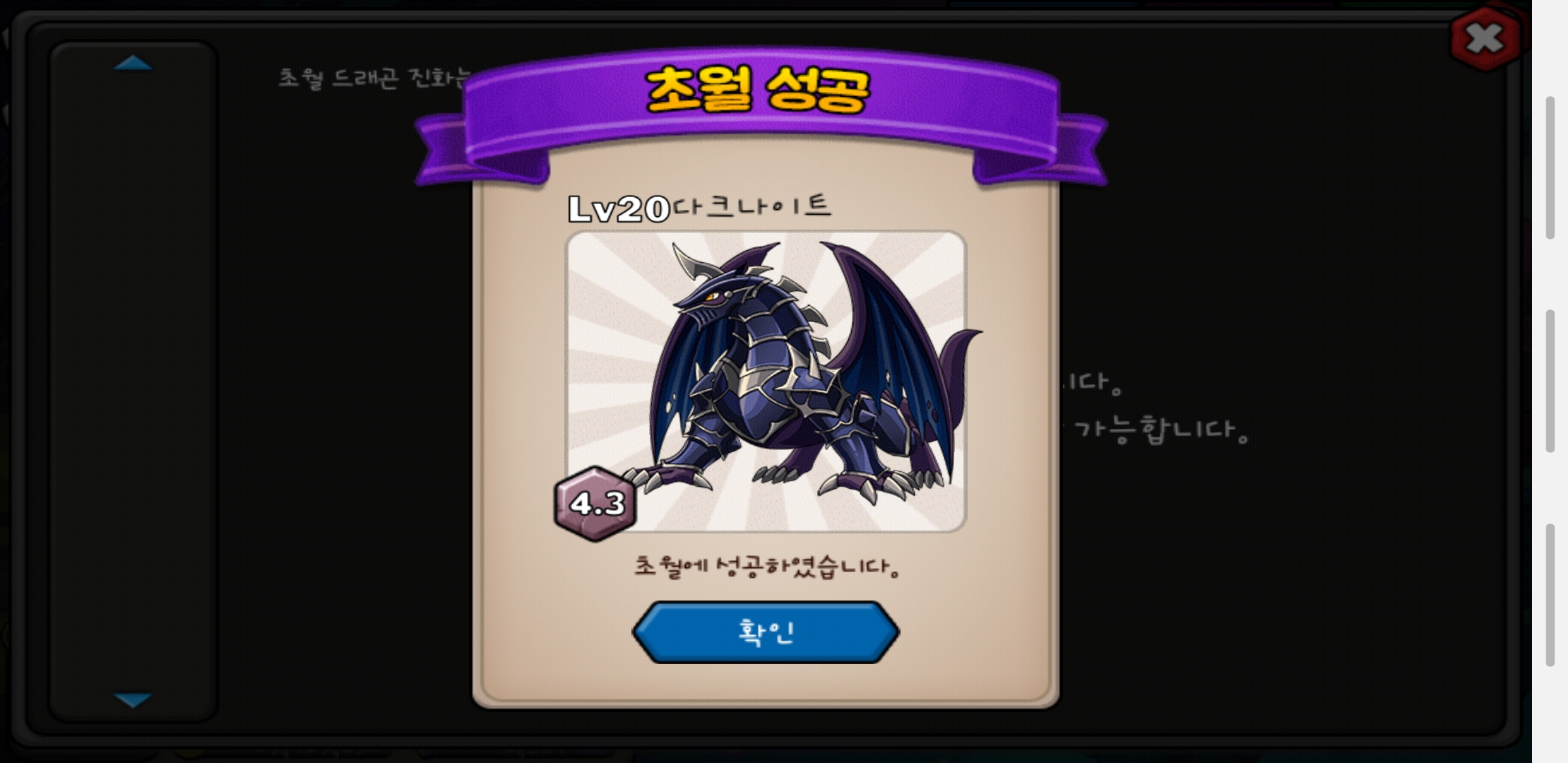The width and height of the screenshot is (1568, 763).
Task: Click the middle scrollbar segment at right edge
Action: (x=1550, y=381)
